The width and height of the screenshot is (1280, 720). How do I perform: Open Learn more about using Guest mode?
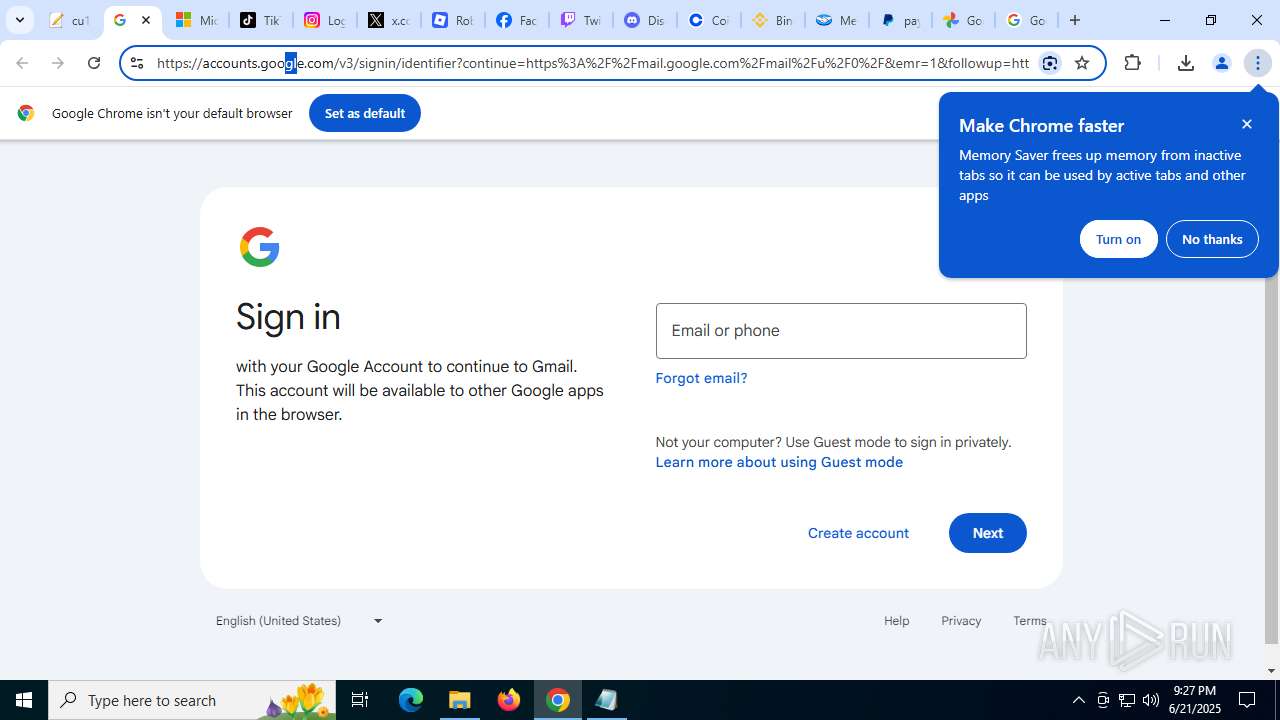coord(779,462)
